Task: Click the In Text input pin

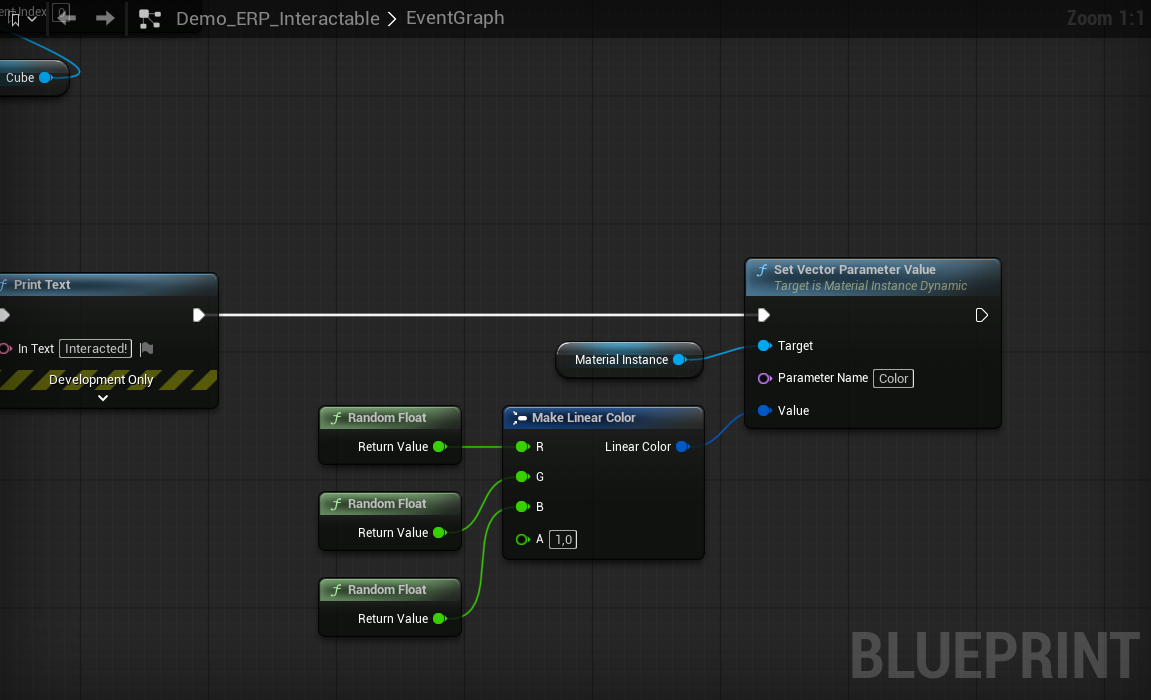Action: coord(5,349)
